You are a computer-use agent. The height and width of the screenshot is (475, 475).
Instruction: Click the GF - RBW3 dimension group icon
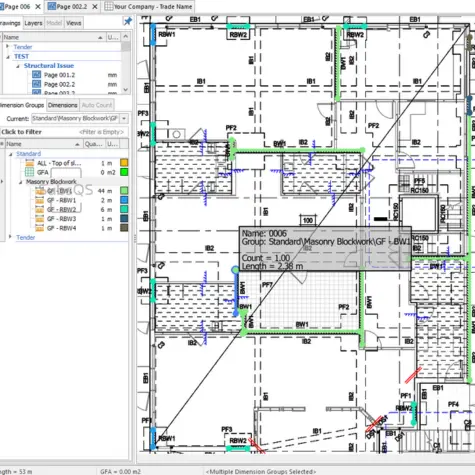pos(40,219)
